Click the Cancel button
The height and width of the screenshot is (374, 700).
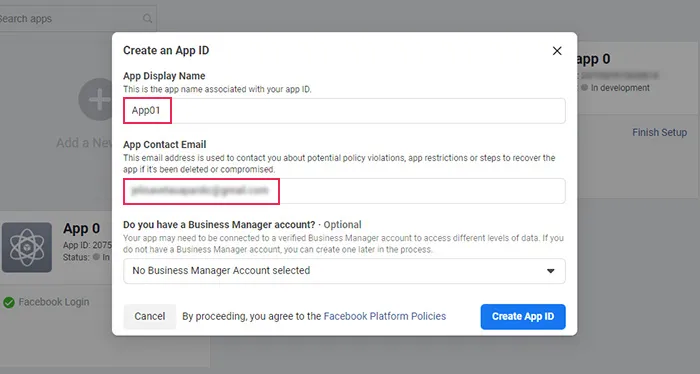coord(150,316)
